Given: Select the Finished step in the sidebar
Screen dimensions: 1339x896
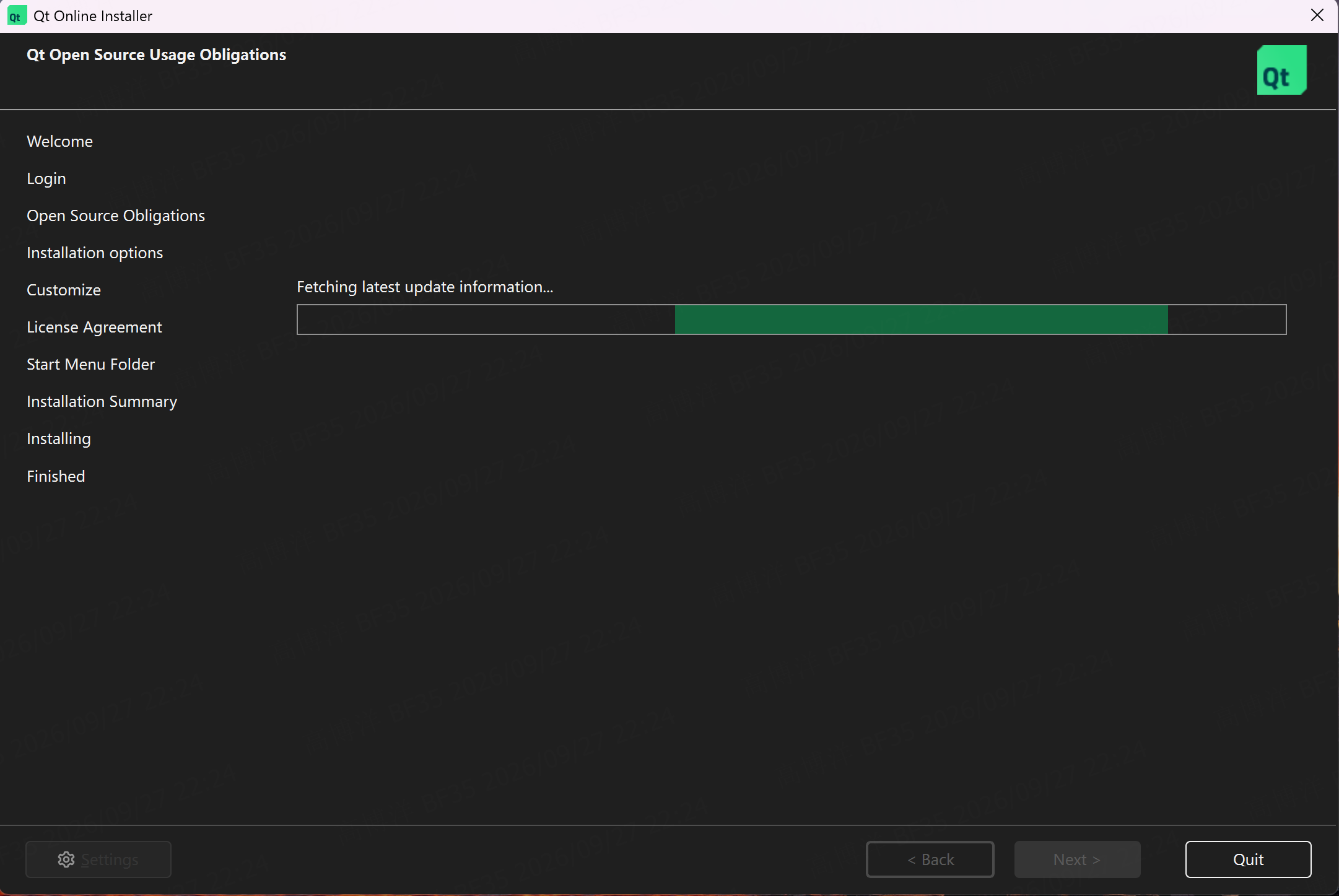Looking at the screenshot, I should click(56, 476).
